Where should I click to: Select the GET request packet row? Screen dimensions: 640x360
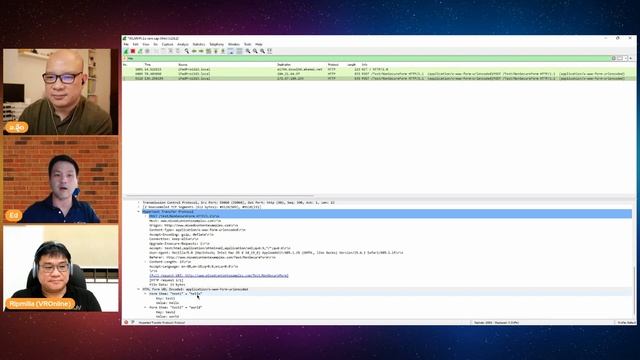tap(379, 69)
